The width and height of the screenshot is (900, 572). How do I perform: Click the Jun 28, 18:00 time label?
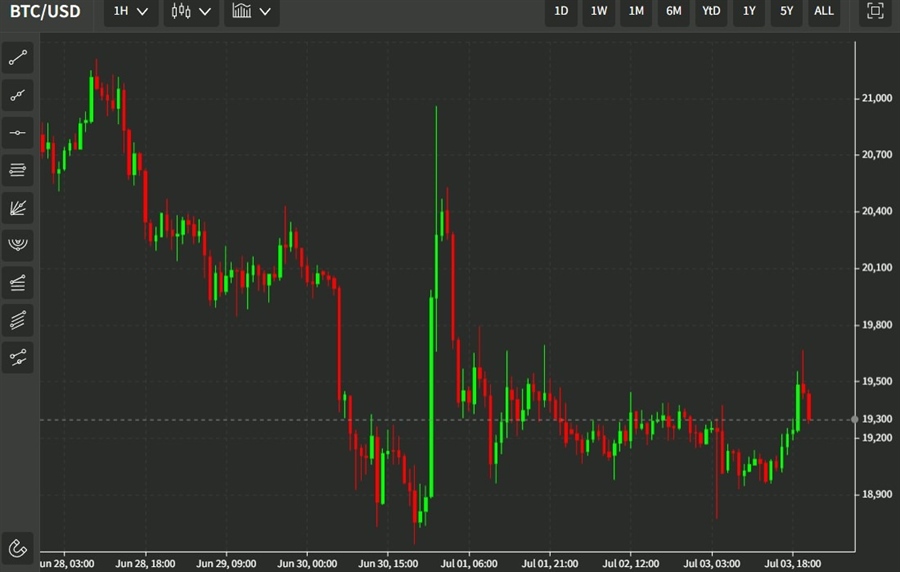145,564
